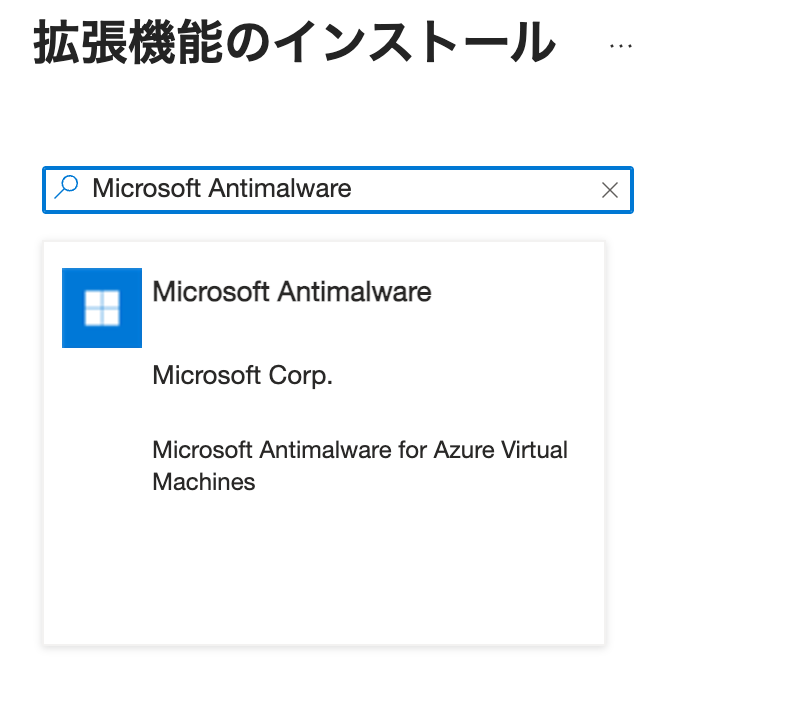Click the Windows logo extension icon

[102, 308]
